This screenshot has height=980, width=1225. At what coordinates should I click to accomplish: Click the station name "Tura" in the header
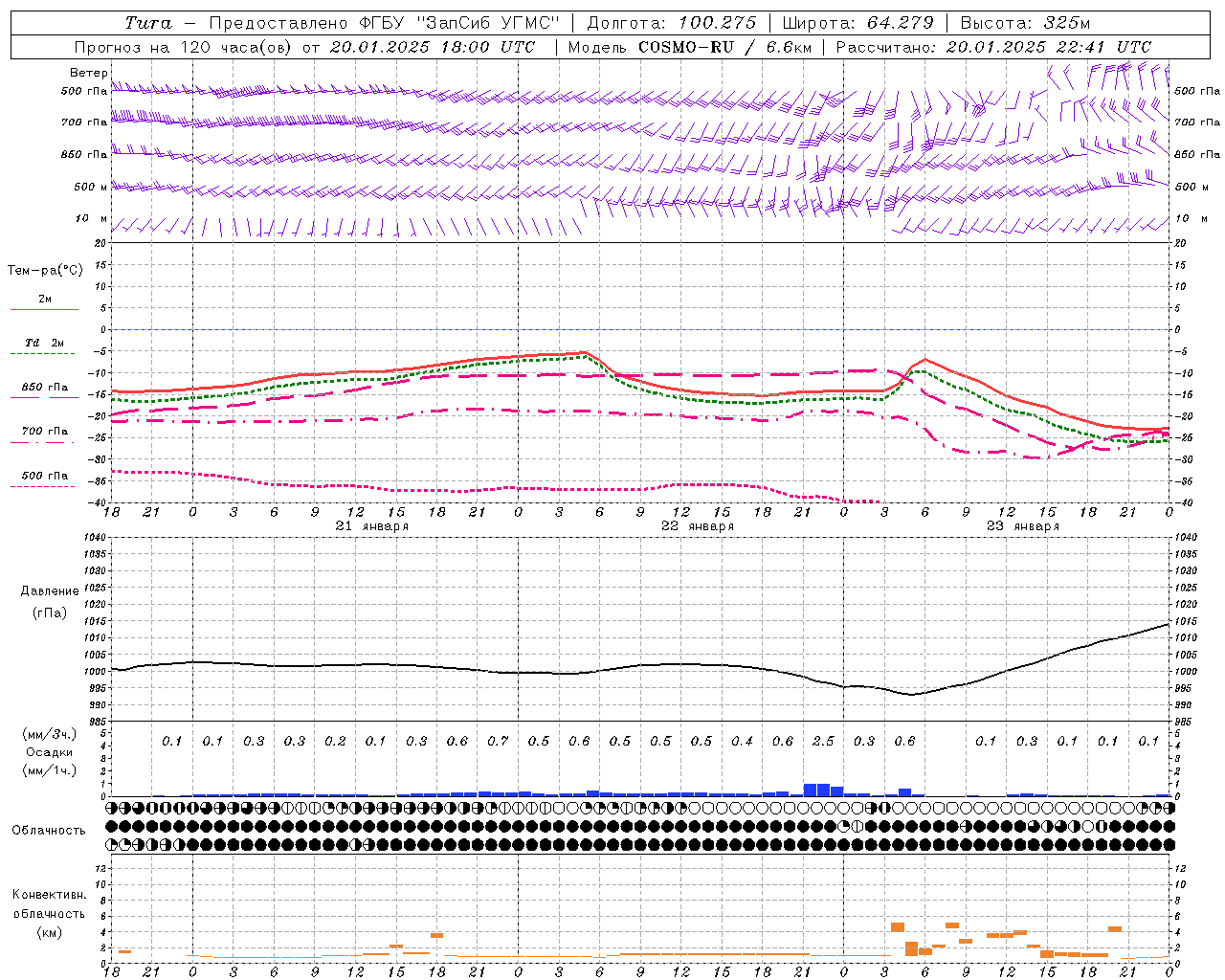coord(148,23)
